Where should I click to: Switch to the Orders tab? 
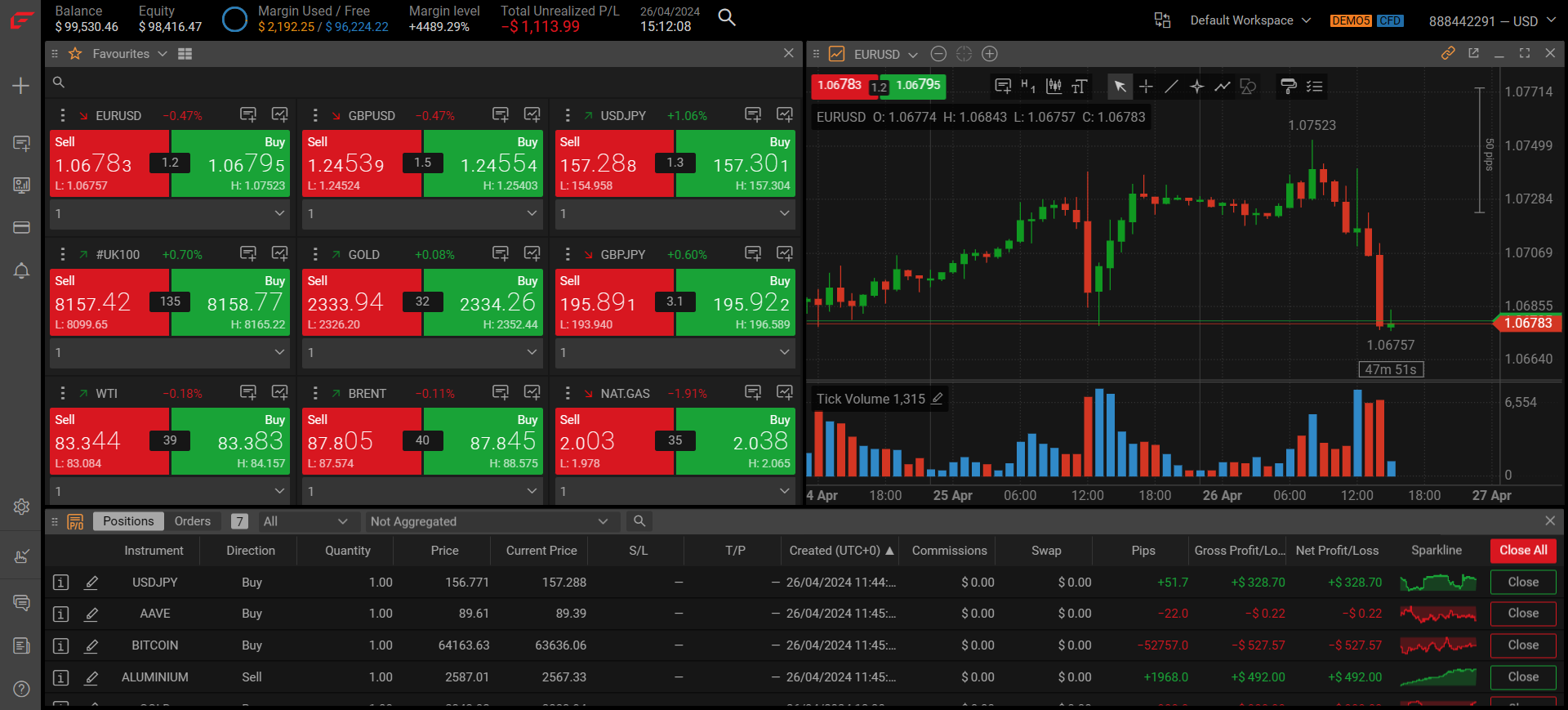pos(193,521)
